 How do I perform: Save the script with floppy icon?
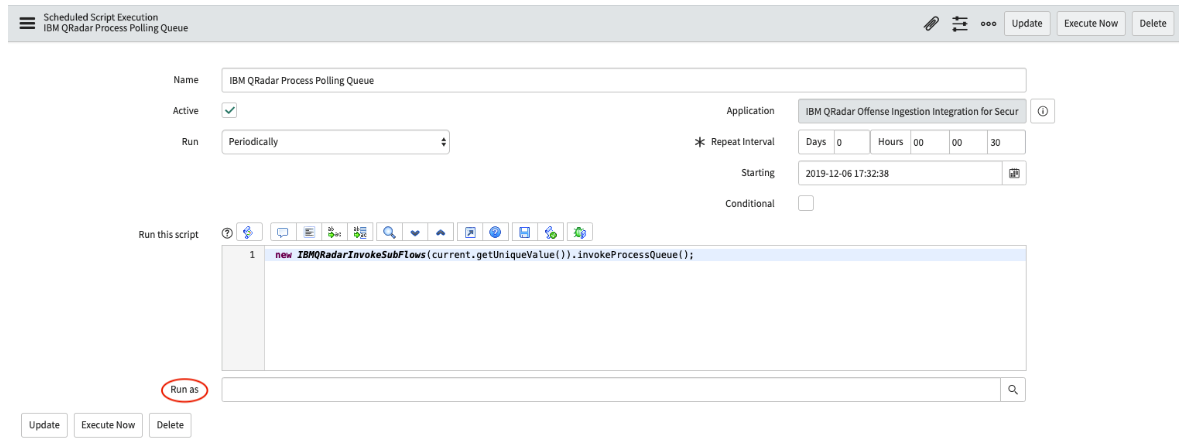(525, 232)
